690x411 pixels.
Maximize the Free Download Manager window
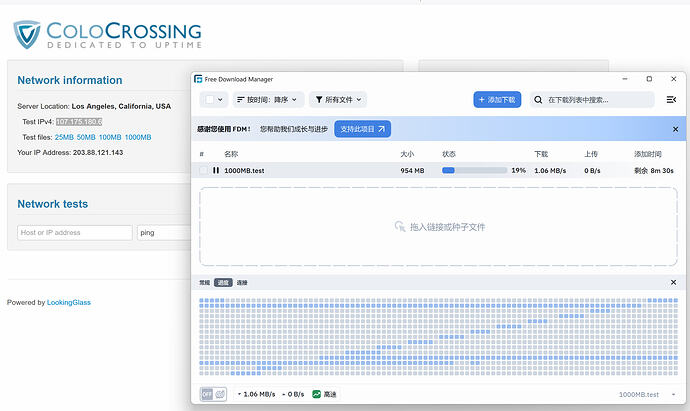(649, 79)
